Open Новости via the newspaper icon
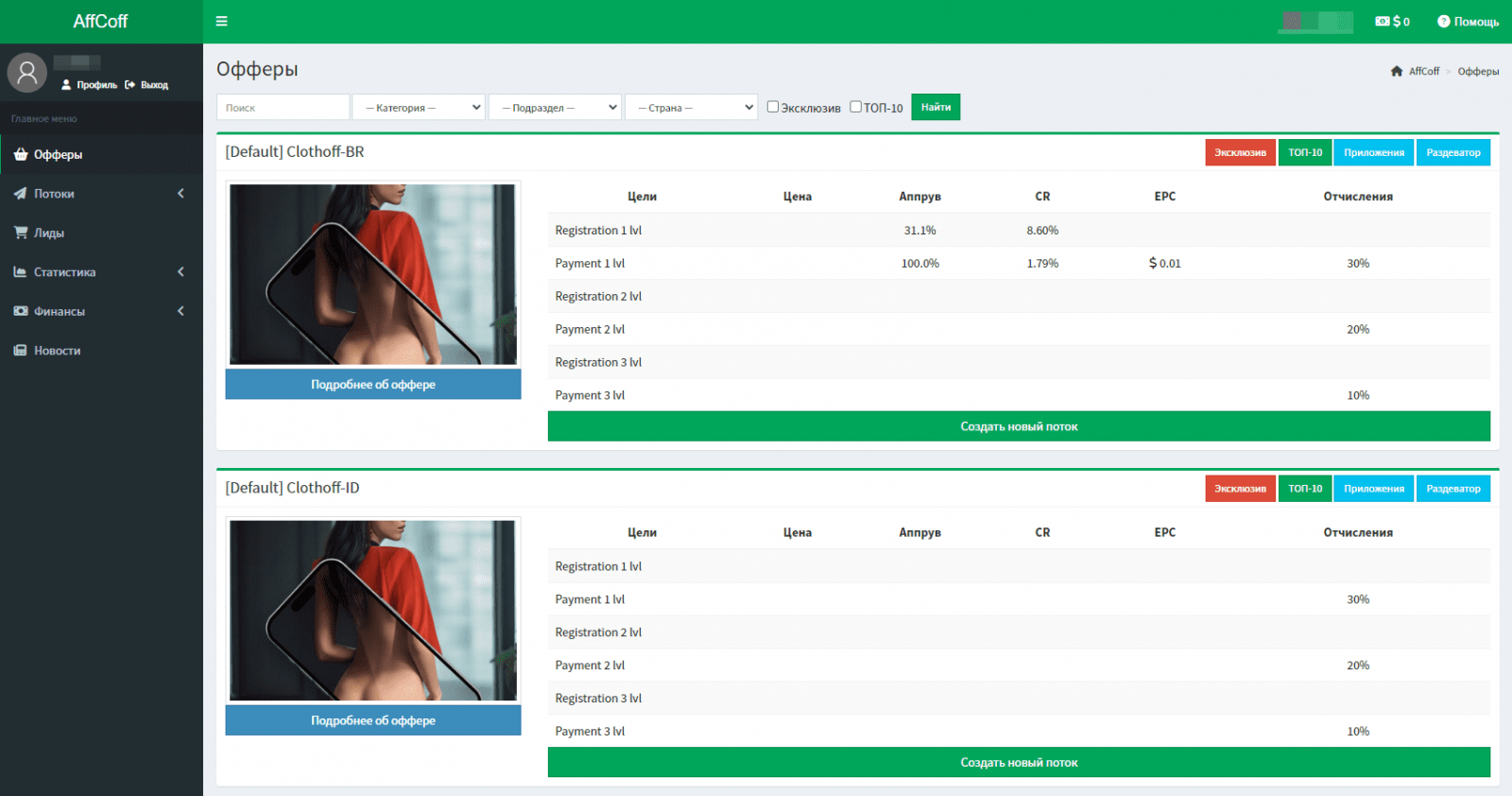Viewport: 1512px width, 796px height. coord(20,350)
